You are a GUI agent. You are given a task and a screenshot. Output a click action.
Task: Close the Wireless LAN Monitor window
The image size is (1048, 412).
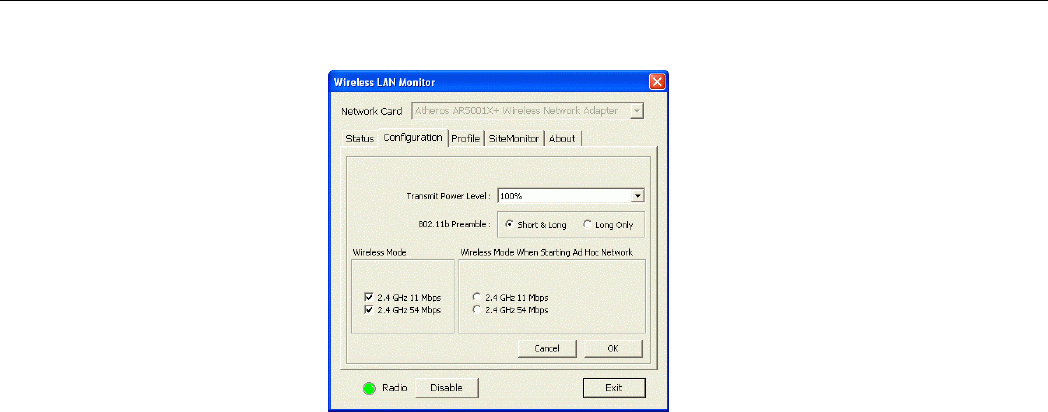(x=657, y=82)
